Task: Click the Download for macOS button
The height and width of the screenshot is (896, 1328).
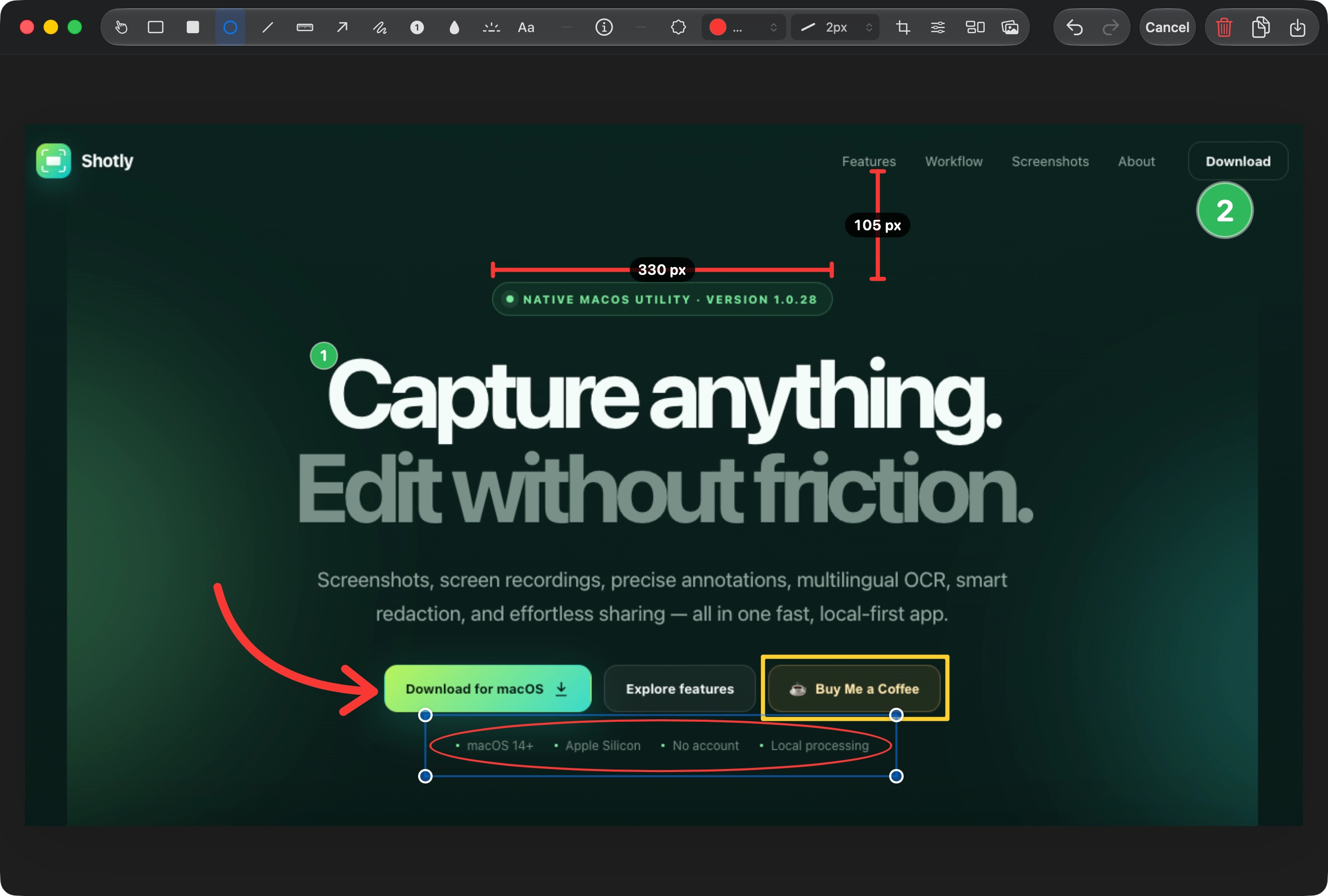Action: coord(488,688)
